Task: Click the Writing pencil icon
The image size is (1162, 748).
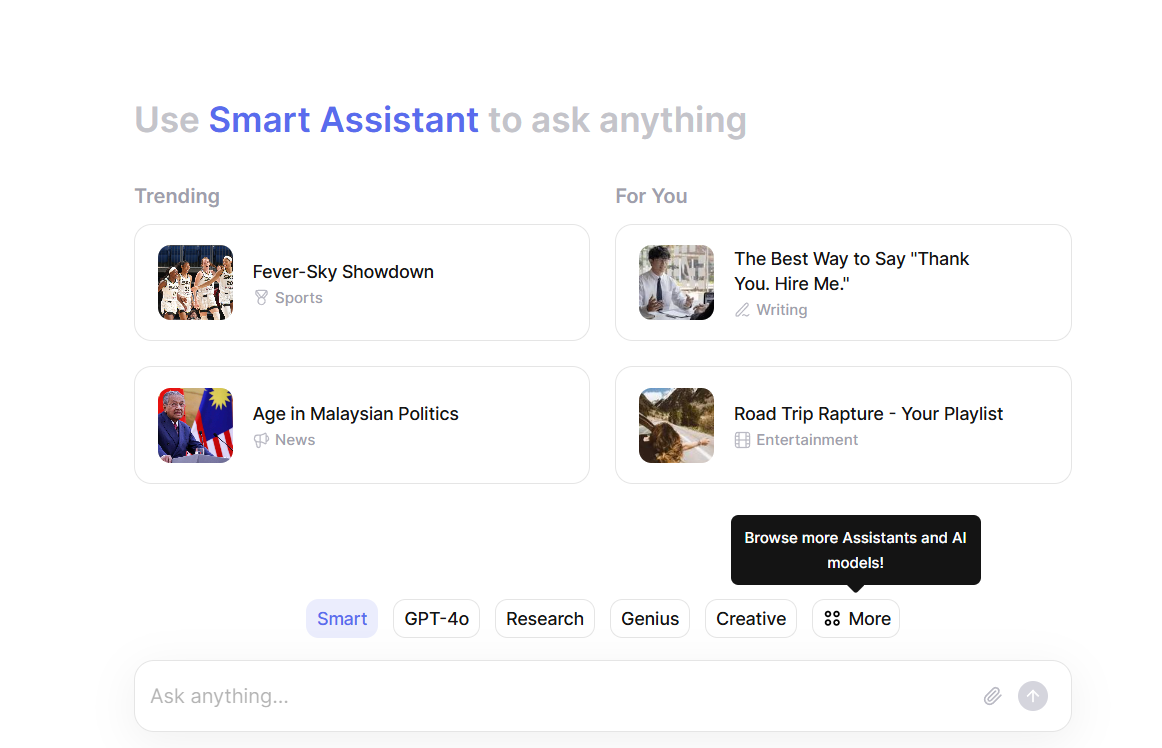Action: tap(742, 310)
